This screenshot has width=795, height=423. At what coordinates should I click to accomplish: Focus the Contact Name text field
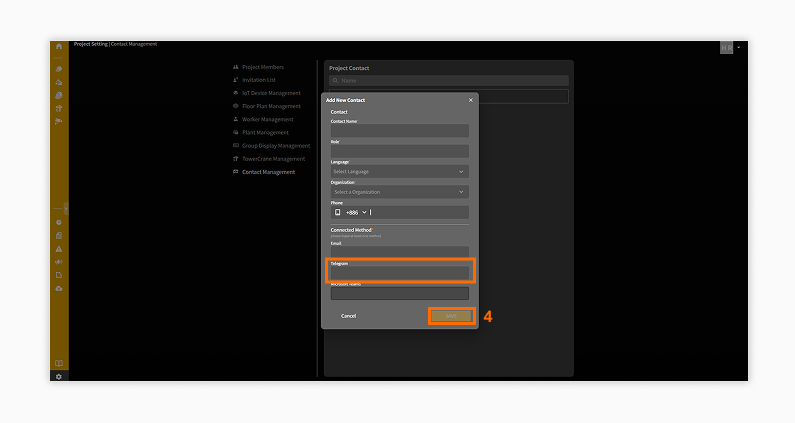[399, 131]
